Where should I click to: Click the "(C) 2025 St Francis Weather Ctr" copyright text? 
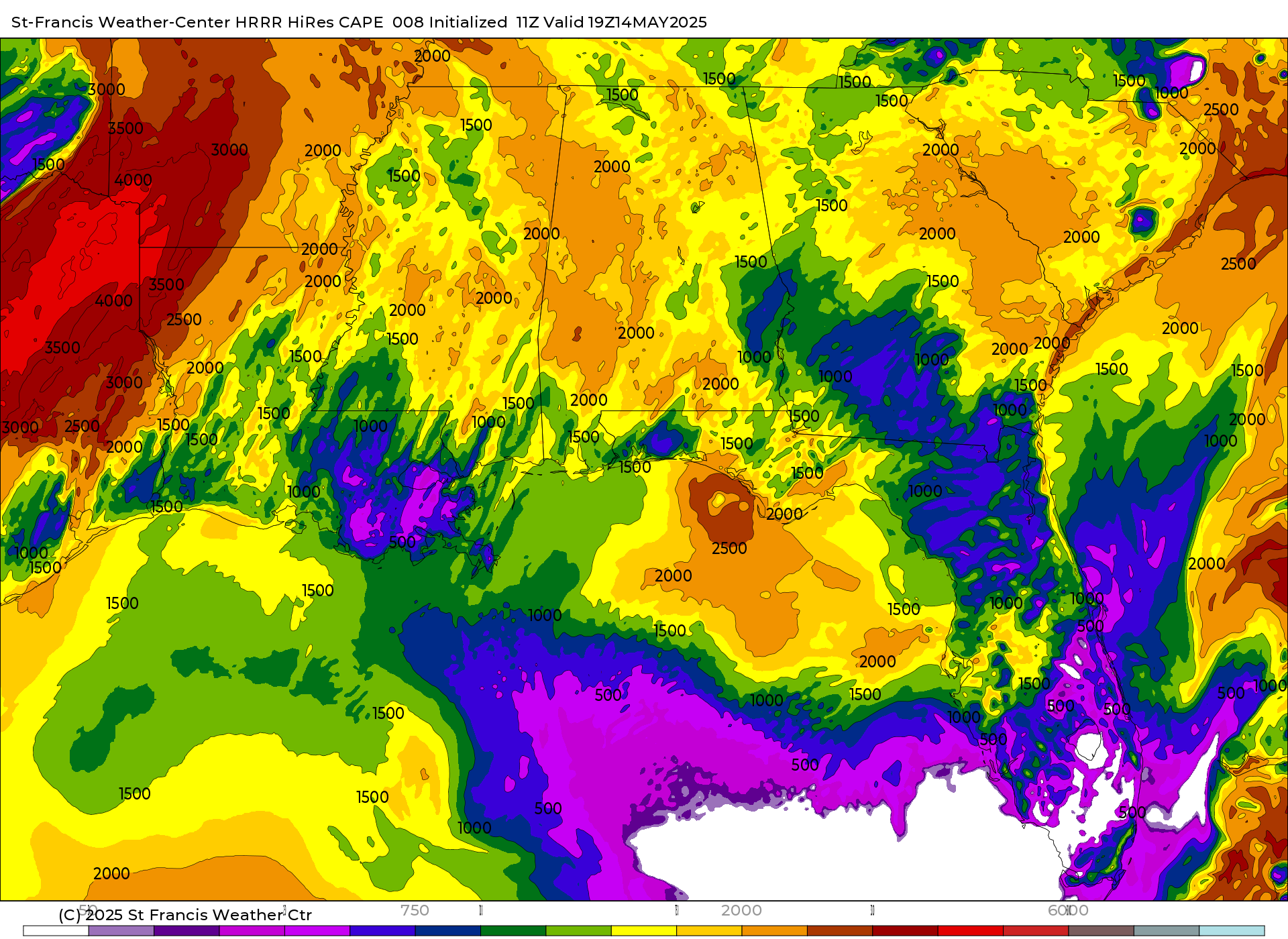click(x=185, y=915)
